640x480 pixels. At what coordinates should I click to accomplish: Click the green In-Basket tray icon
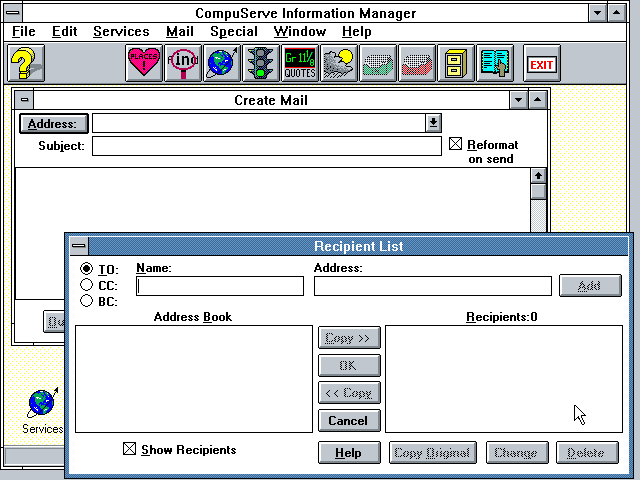378,63
